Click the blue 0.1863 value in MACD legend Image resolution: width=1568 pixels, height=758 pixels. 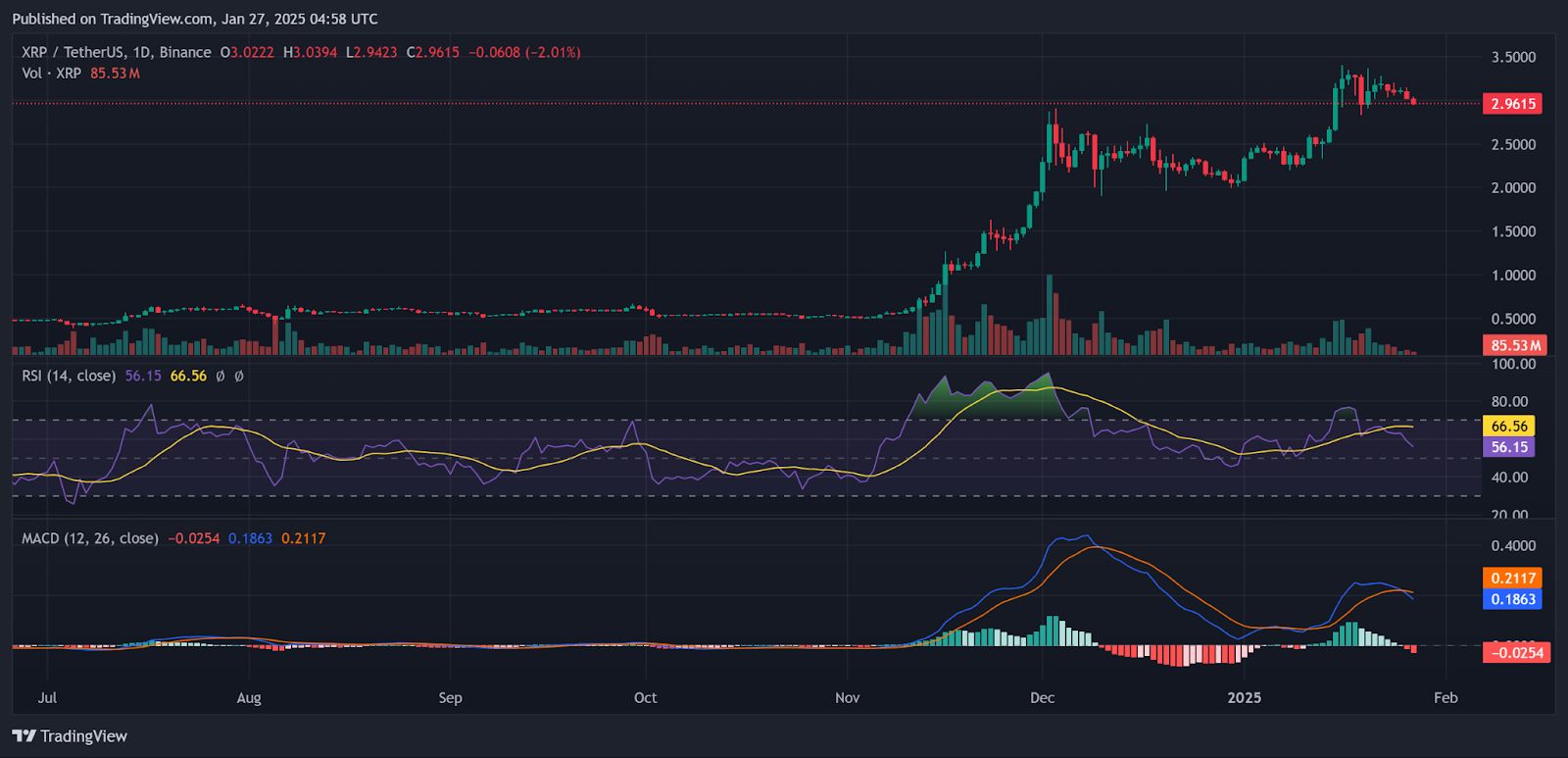tap(250, 538)
